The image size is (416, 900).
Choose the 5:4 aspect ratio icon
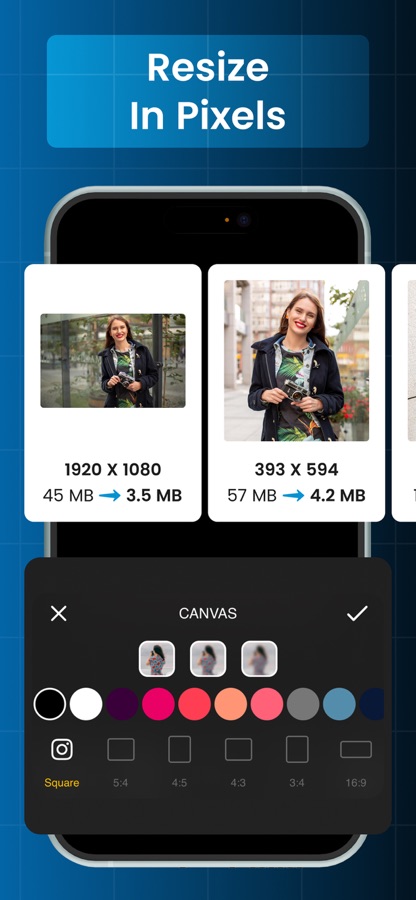tap(121, 750)
